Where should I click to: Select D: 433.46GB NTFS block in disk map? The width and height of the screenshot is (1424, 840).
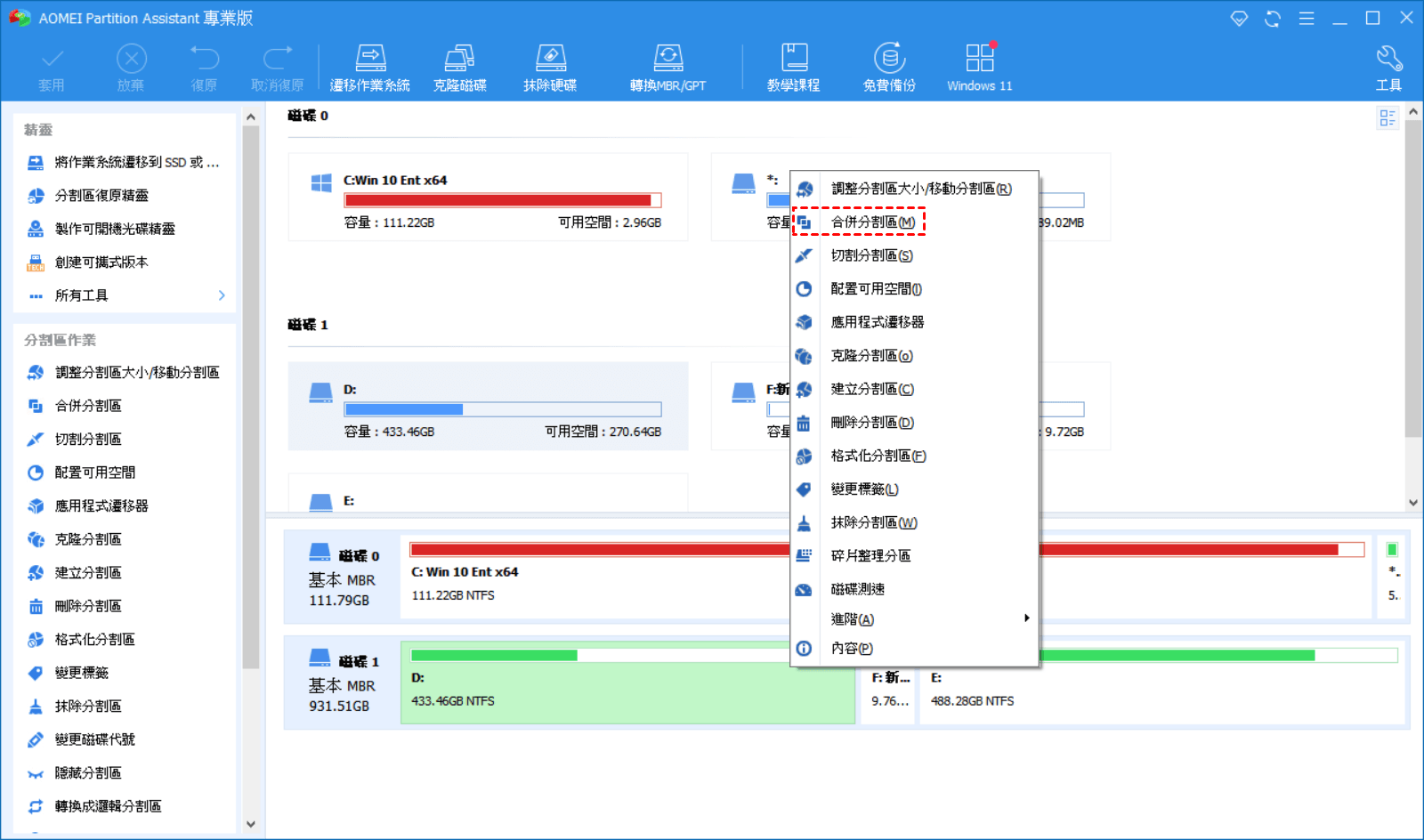coord(627,682)
